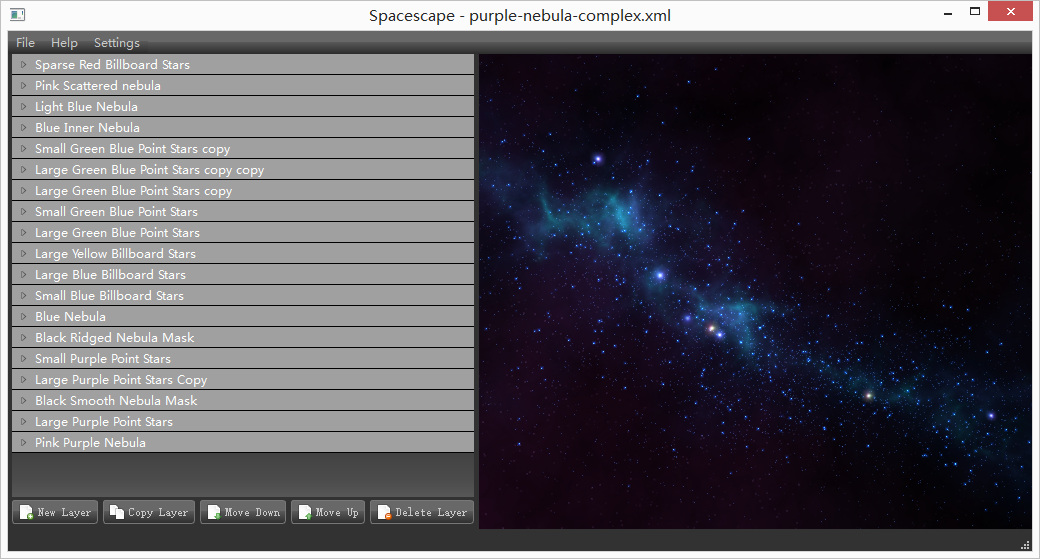Minimize the Spacescape window
Image resolution: width=1040 pixels, height=559 pixels.
click(948, 13)
